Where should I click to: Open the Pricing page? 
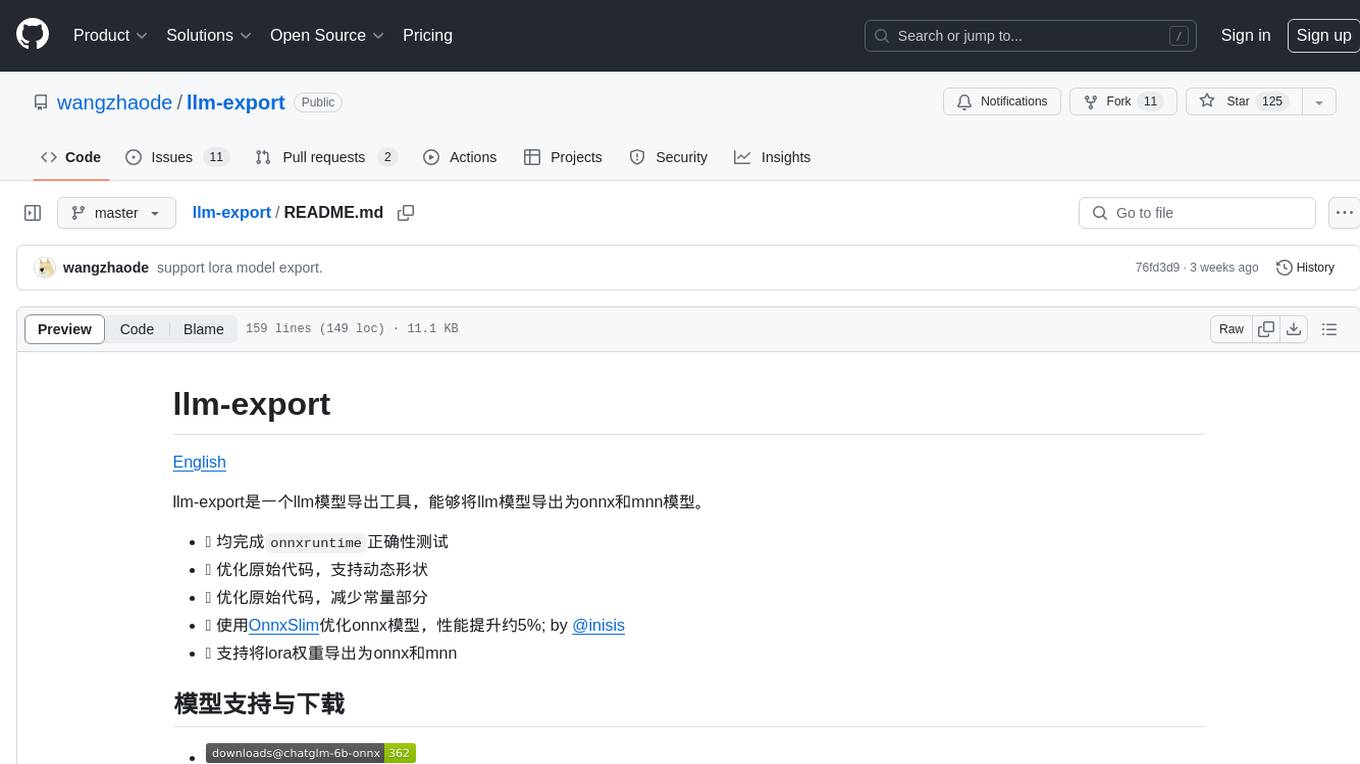click(x=427, y=35)
